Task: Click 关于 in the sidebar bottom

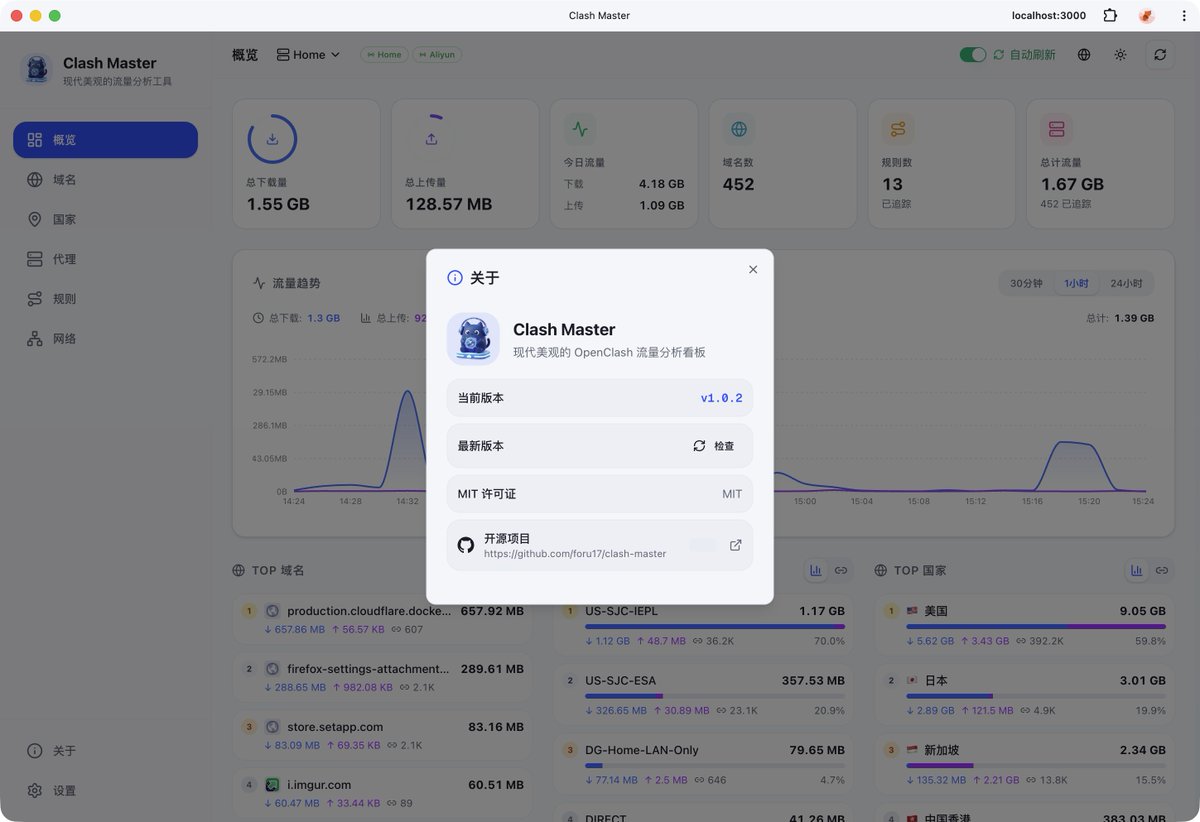Action: click(105, 751)
